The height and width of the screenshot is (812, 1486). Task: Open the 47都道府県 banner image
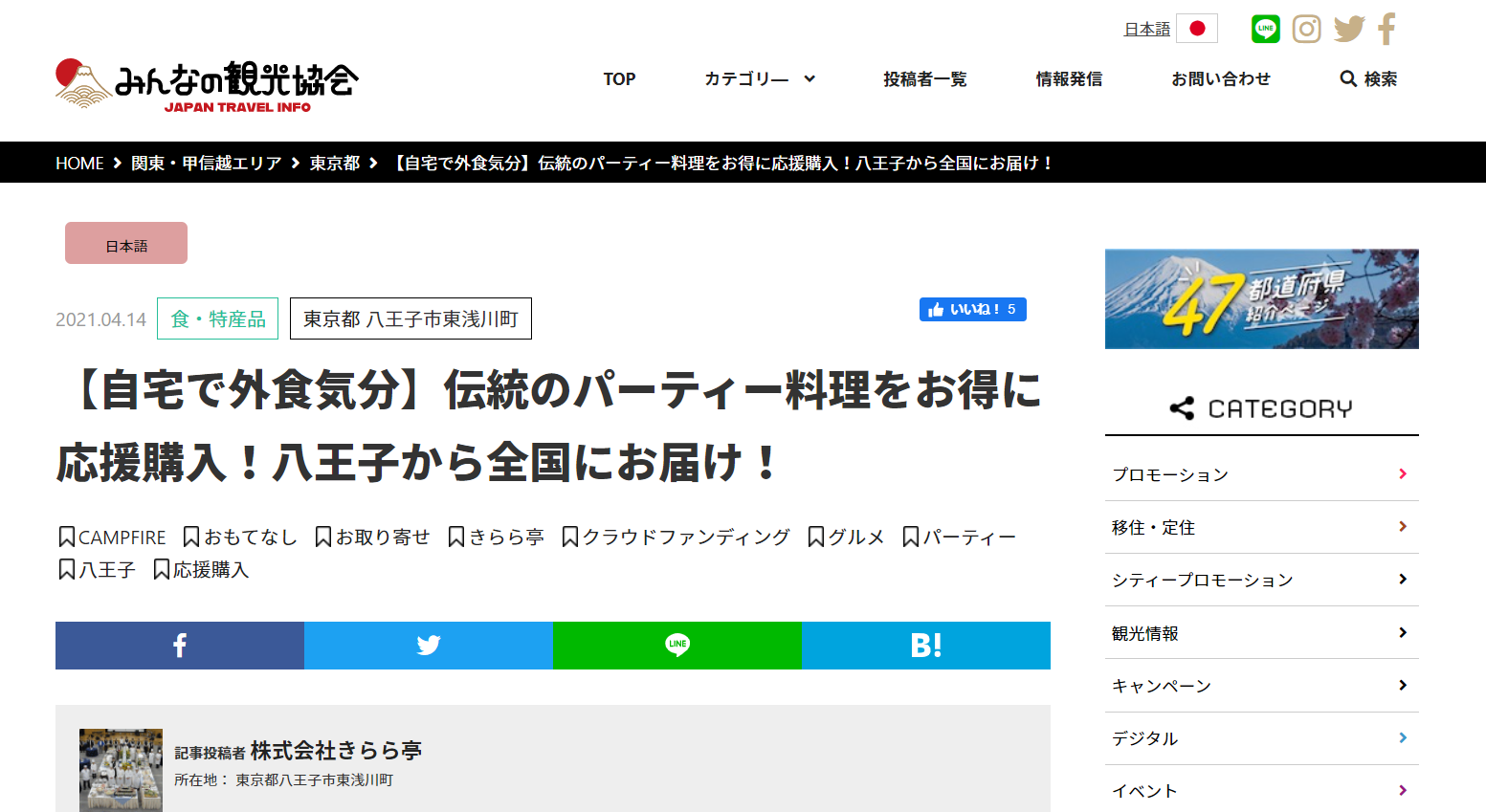pos(1261,299)
